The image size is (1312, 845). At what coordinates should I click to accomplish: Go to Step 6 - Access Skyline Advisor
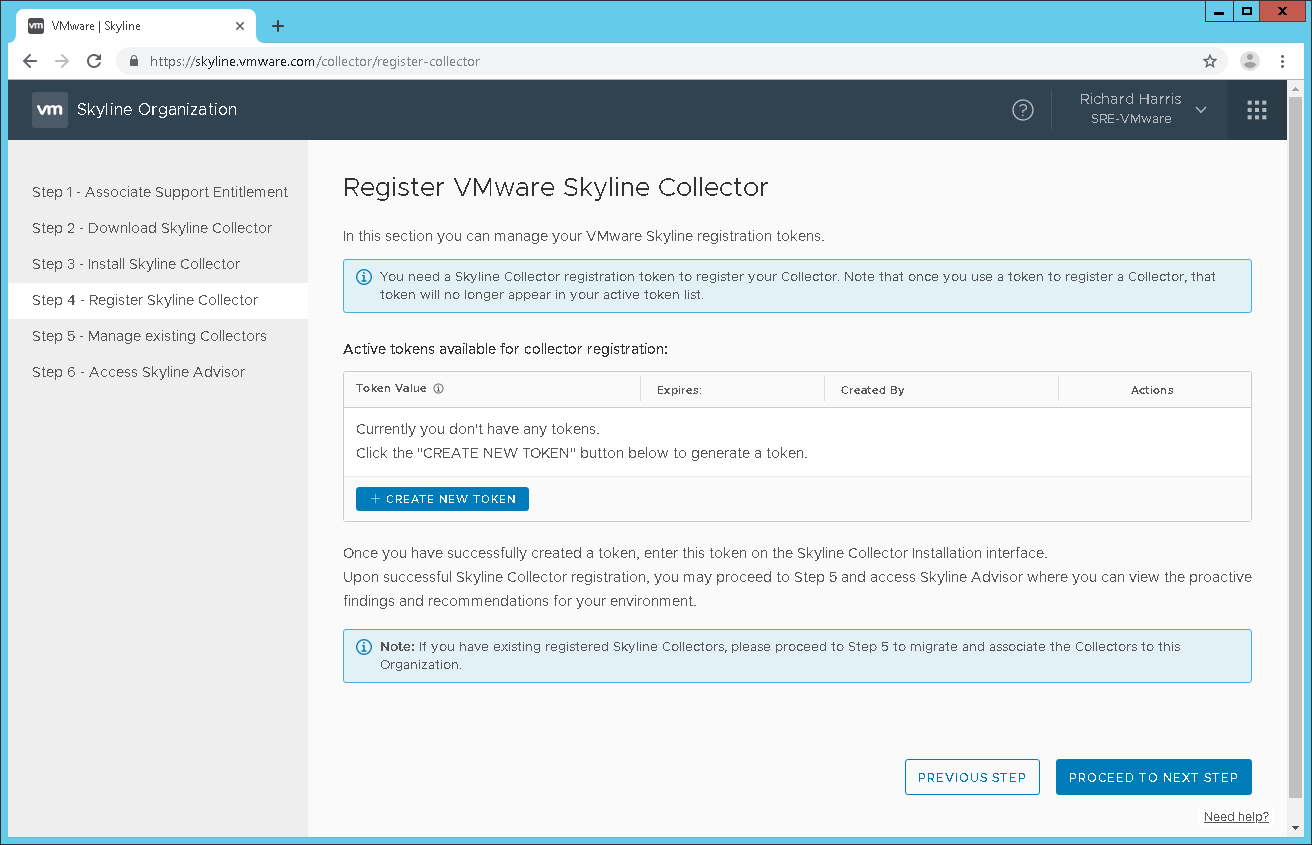pyautogui.click(x=138, y=372)
